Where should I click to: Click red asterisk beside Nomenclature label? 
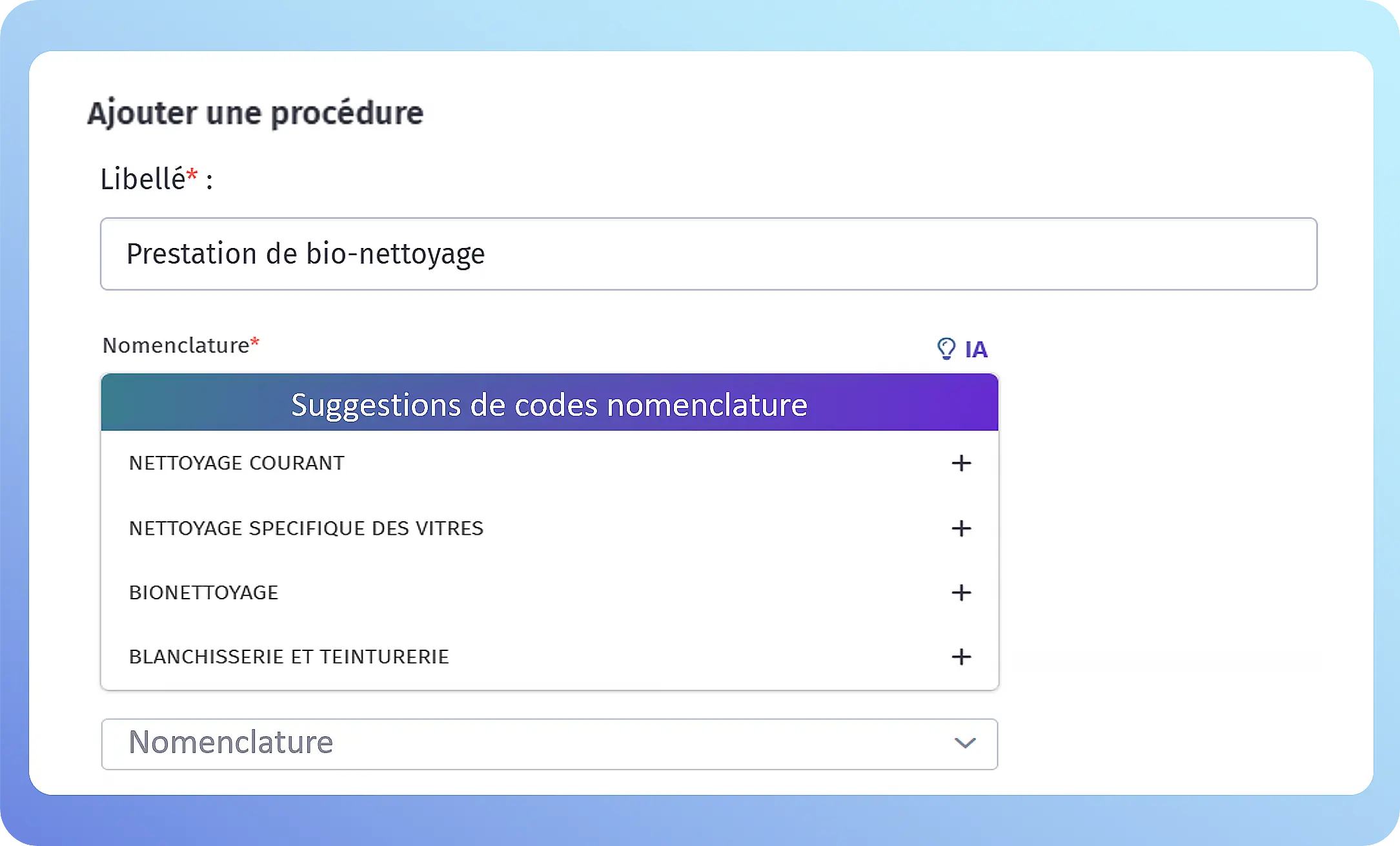click(255, 342)
